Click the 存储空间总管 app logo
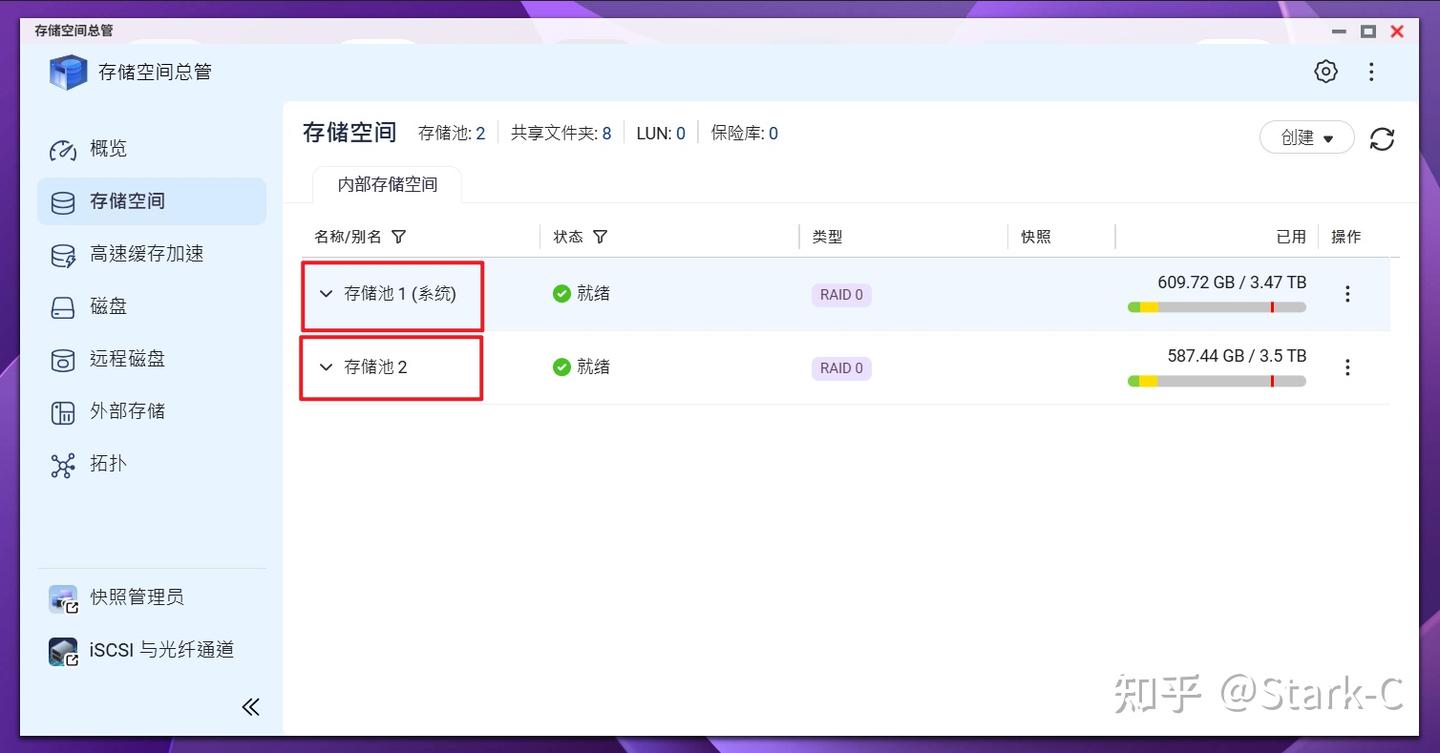This screenshot has width=1440, height=753. click(68, 72)
